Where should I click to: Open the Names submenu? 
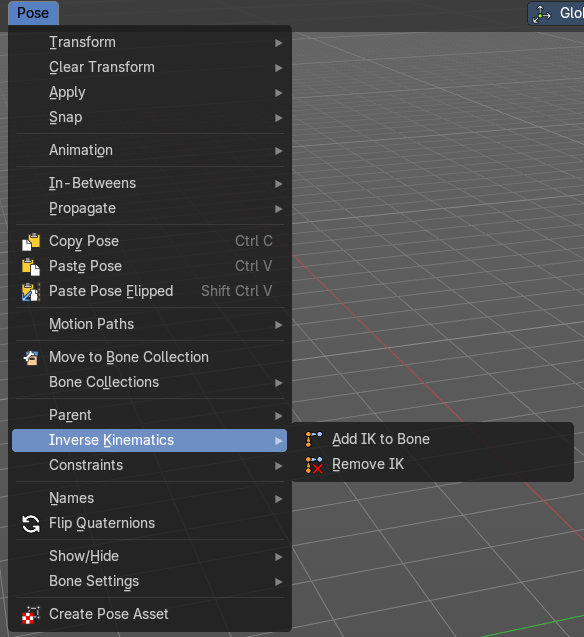coord(149,498)
